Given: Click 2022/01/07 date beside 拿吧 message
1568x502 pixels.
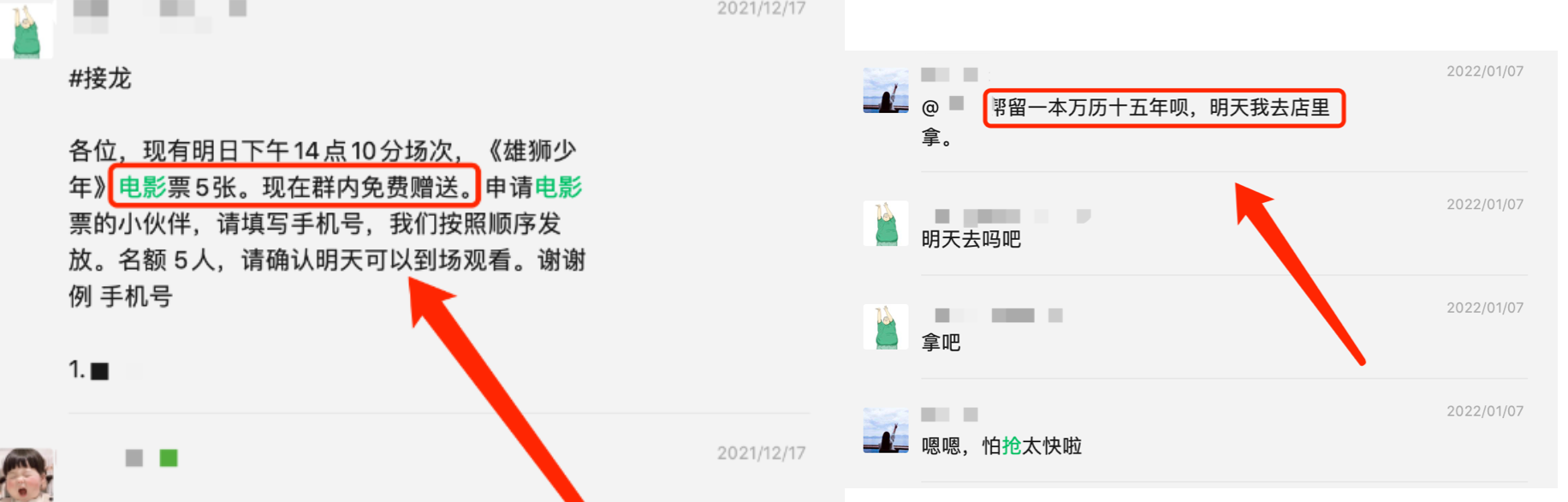Looking at the screenshot, I should click(x=1485, y=308).
